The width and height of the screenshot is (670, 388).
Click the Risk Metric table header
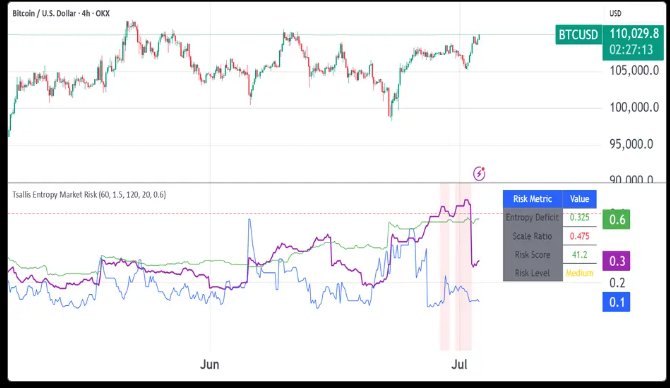point(532,199)
